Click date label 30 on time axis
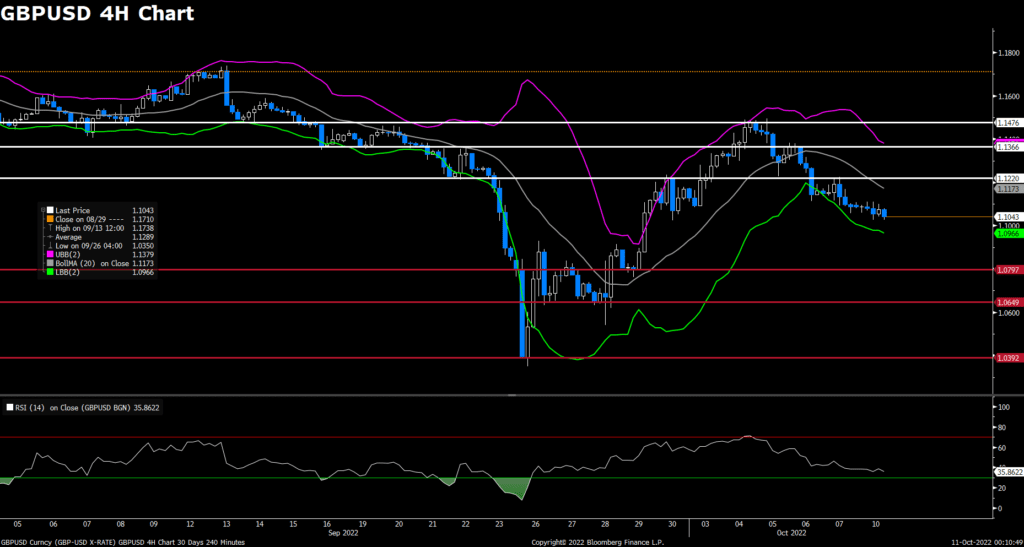Image resolution: width=1024 pixels, height=547 pixels. click(673, 524)
